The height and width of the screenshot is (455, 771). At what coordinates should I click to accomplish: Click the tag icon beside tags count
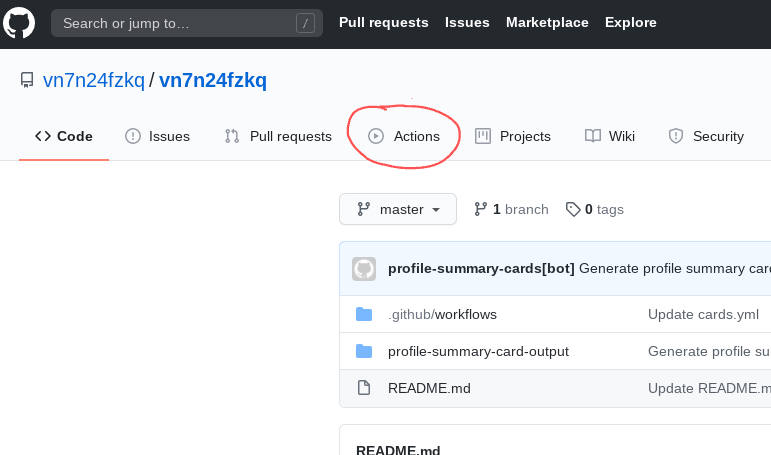coord(573,209)
